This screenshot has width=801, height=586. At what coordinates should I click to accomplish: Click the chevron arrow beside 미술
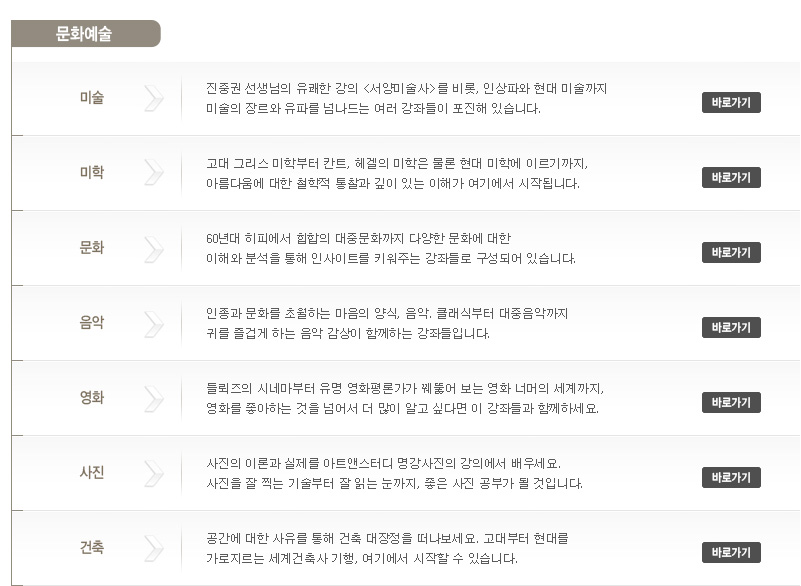pyautogui.click(x=154, y=99)
